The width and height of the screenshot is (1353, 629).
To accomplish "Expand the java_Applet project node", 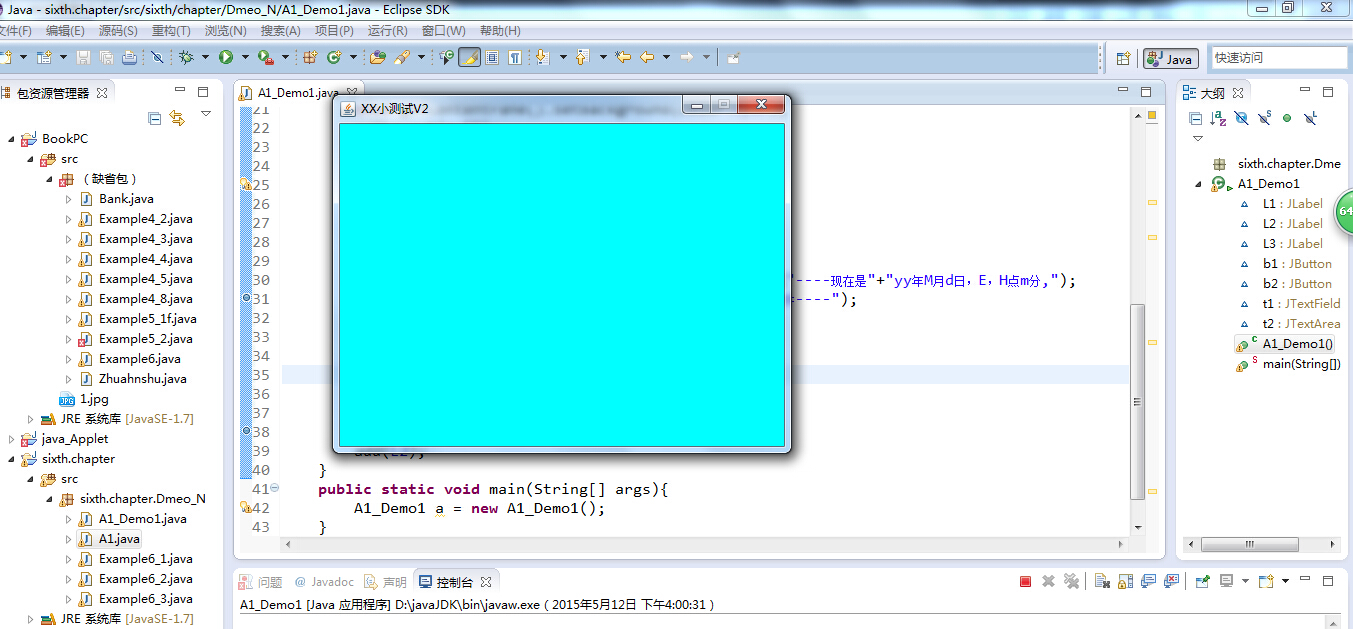I will (11, 439).
